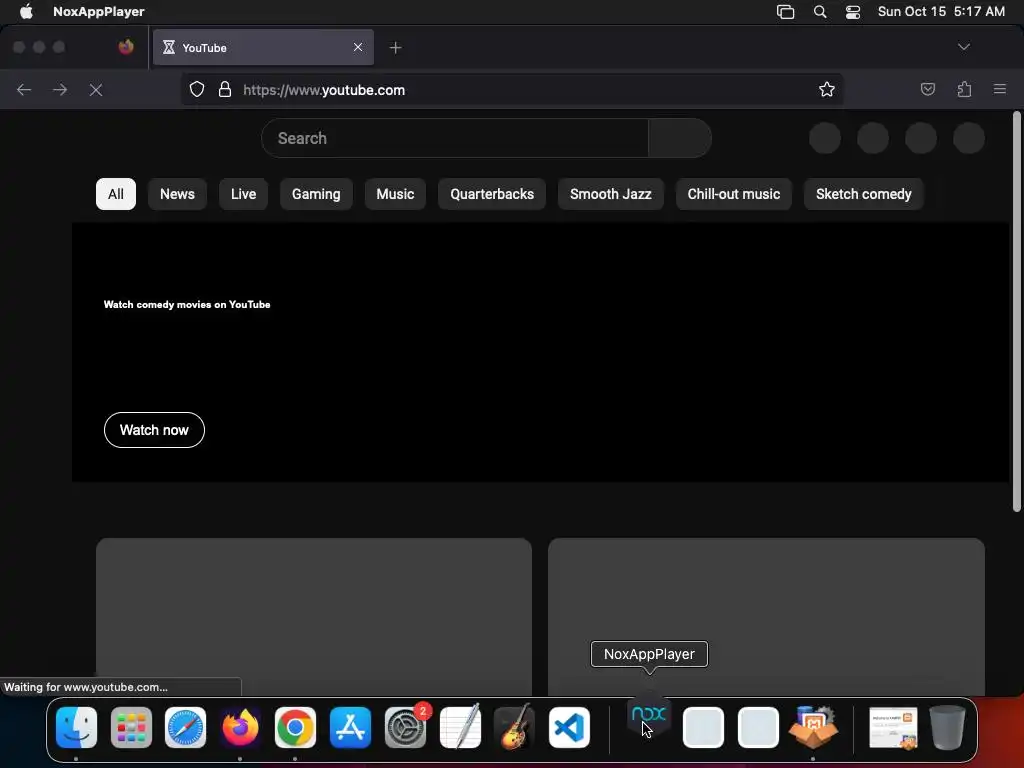Open Finder from the dock
Image resolution: width=1024 pixels, height=768 pixels.
[76, 728]
